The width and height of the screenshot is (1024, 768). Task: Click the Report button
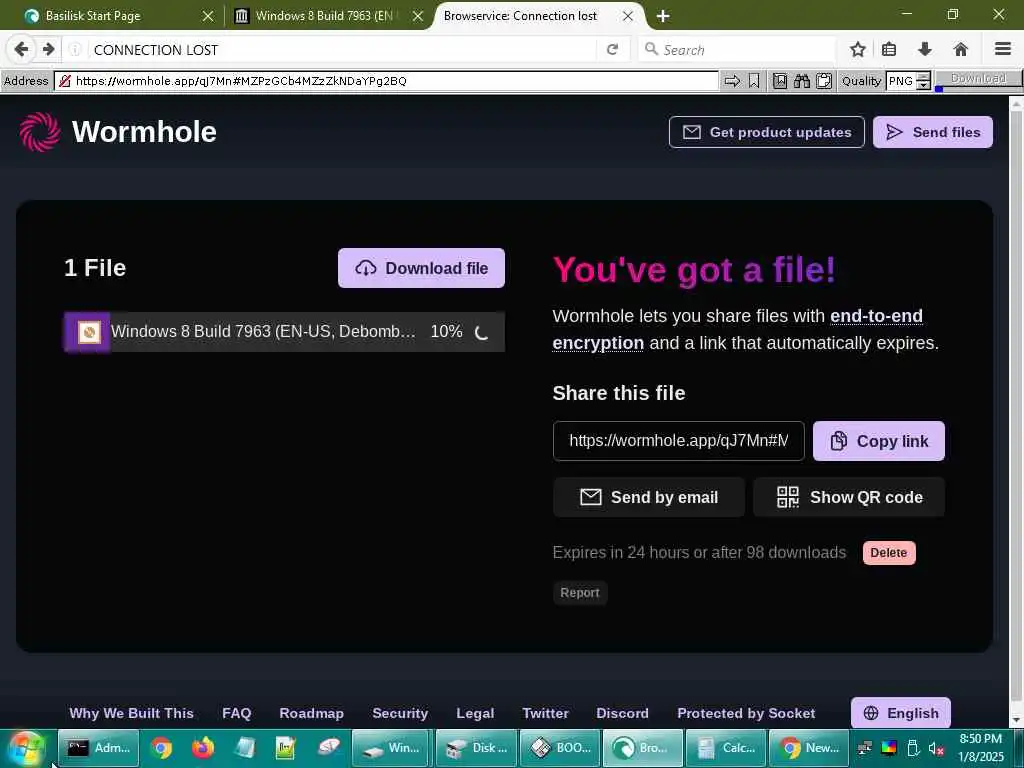580,593
